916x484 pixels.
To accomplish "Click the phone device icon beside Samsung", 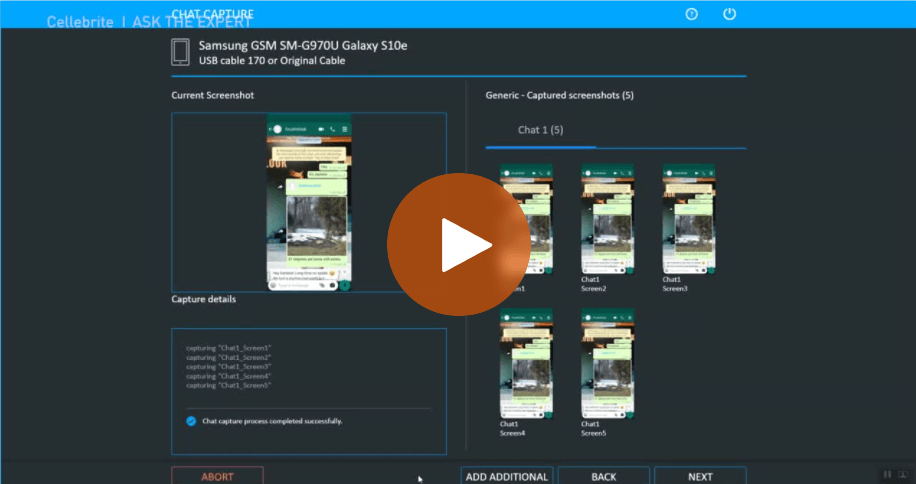I will point(181,52).
